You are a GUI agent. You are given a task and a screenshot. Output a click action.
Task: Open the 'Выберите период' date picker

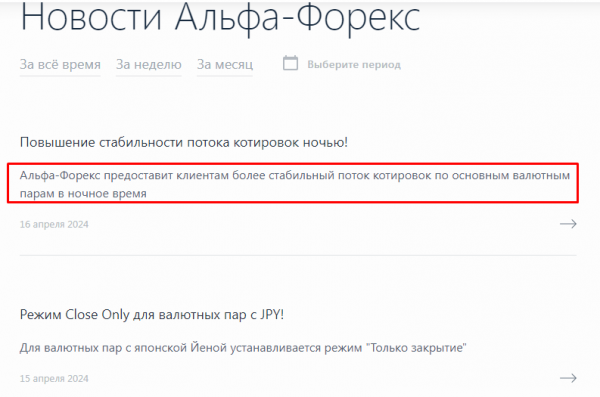coord(354,65)
